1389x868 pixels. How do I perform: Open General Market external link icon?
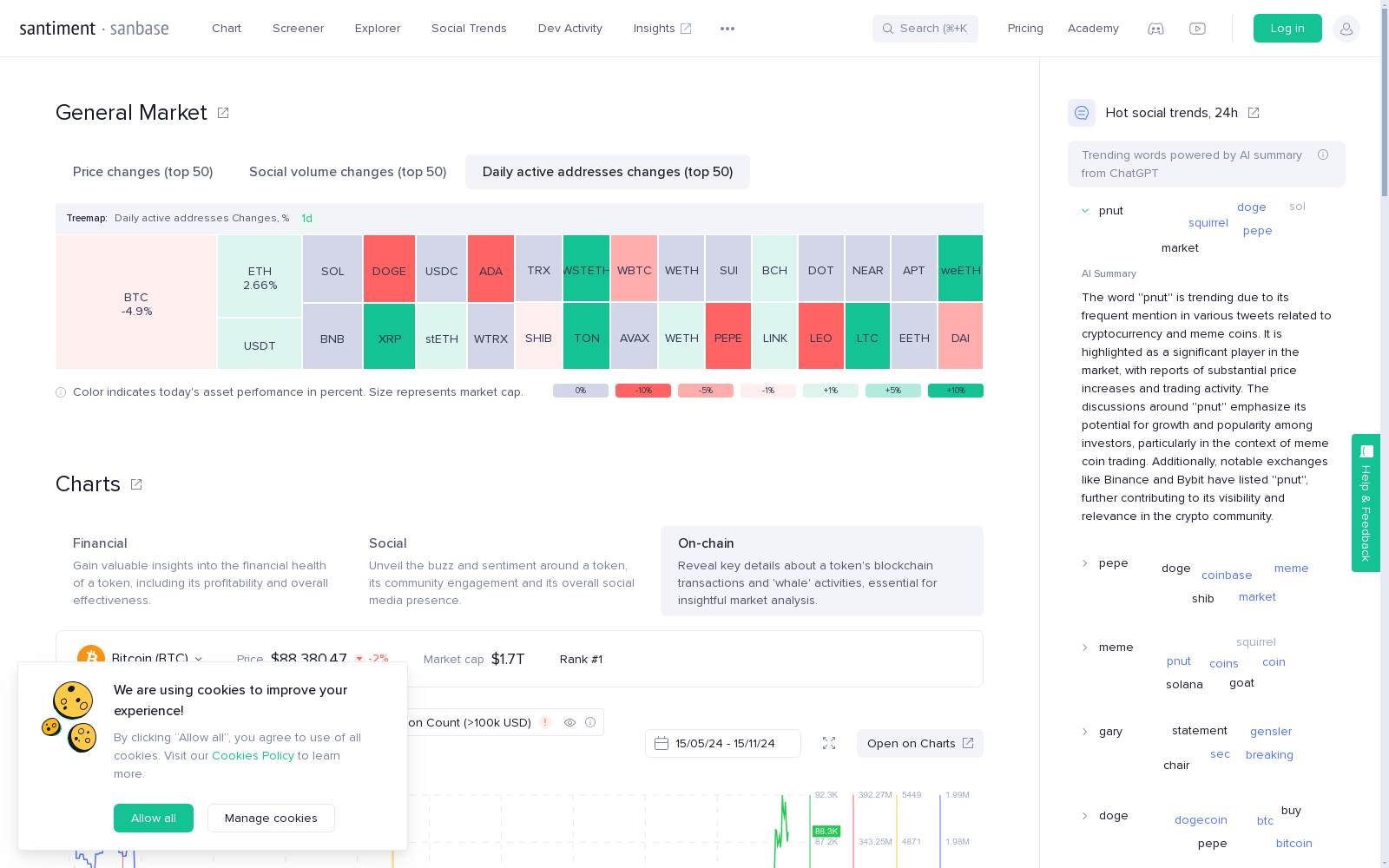[x=223, y=113]
